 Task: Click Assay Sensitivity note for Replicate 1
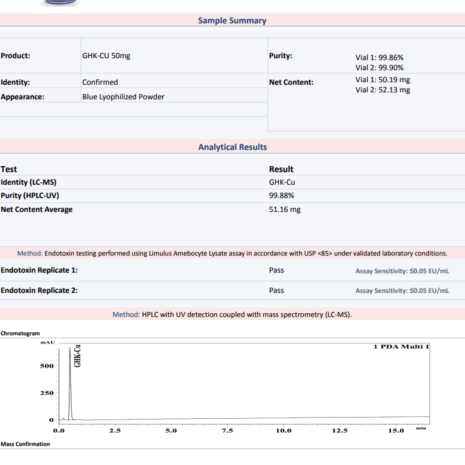point(402,271)
